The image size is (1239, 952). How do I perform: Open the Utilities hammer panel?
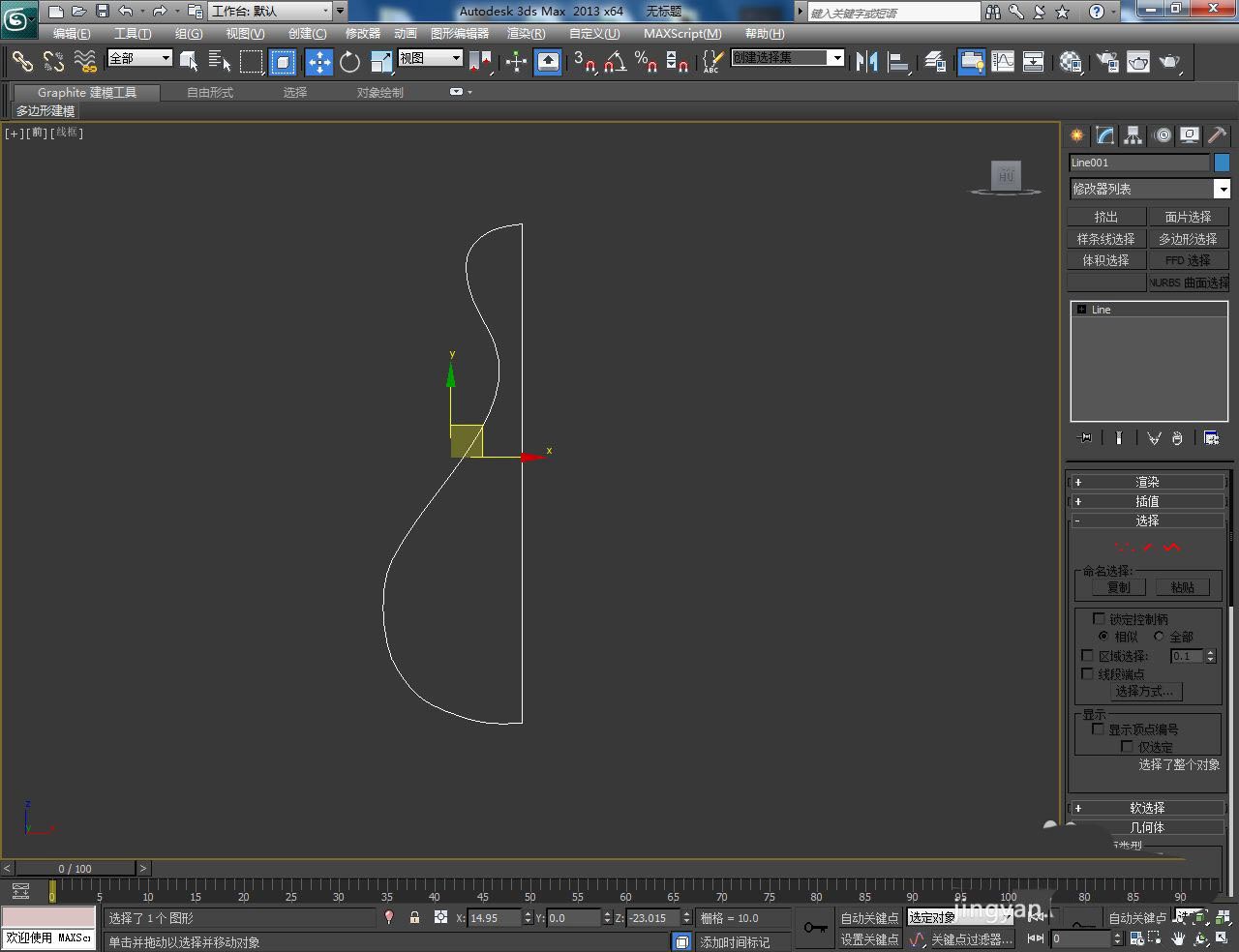point(1217,135)
